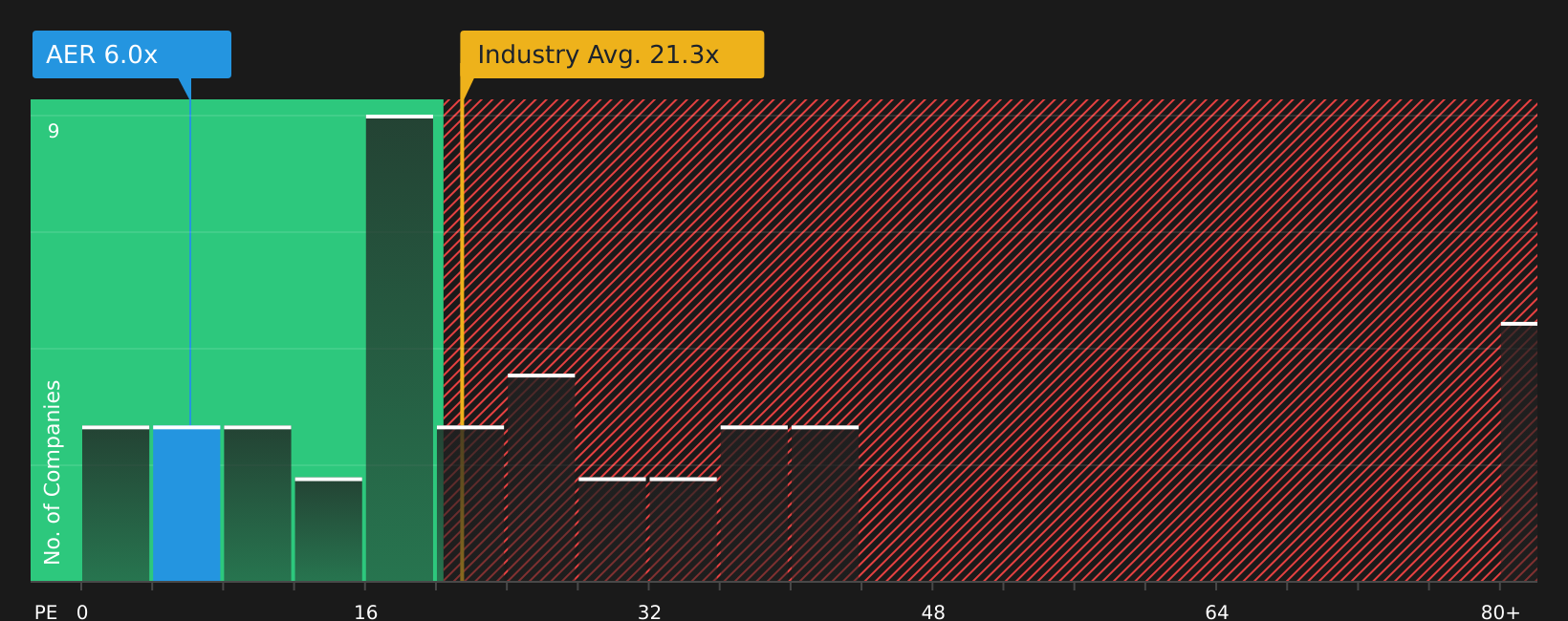This screenshot has width=1568, height=621.
Task: Click the PE axis label
Action: [x=46, y=612]
